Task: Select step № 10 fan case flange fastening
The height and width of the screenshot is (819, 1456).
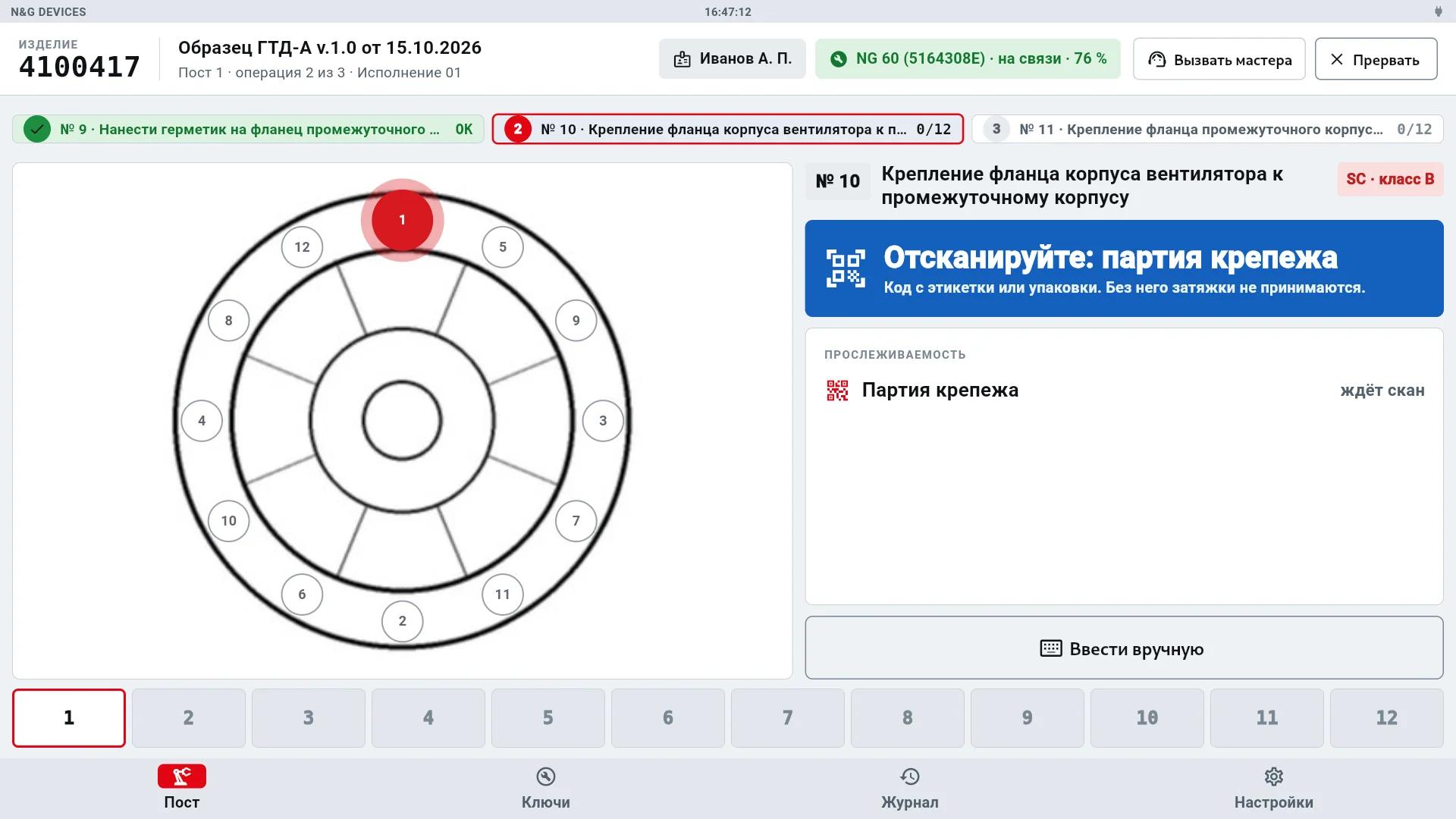Action: 728,129
